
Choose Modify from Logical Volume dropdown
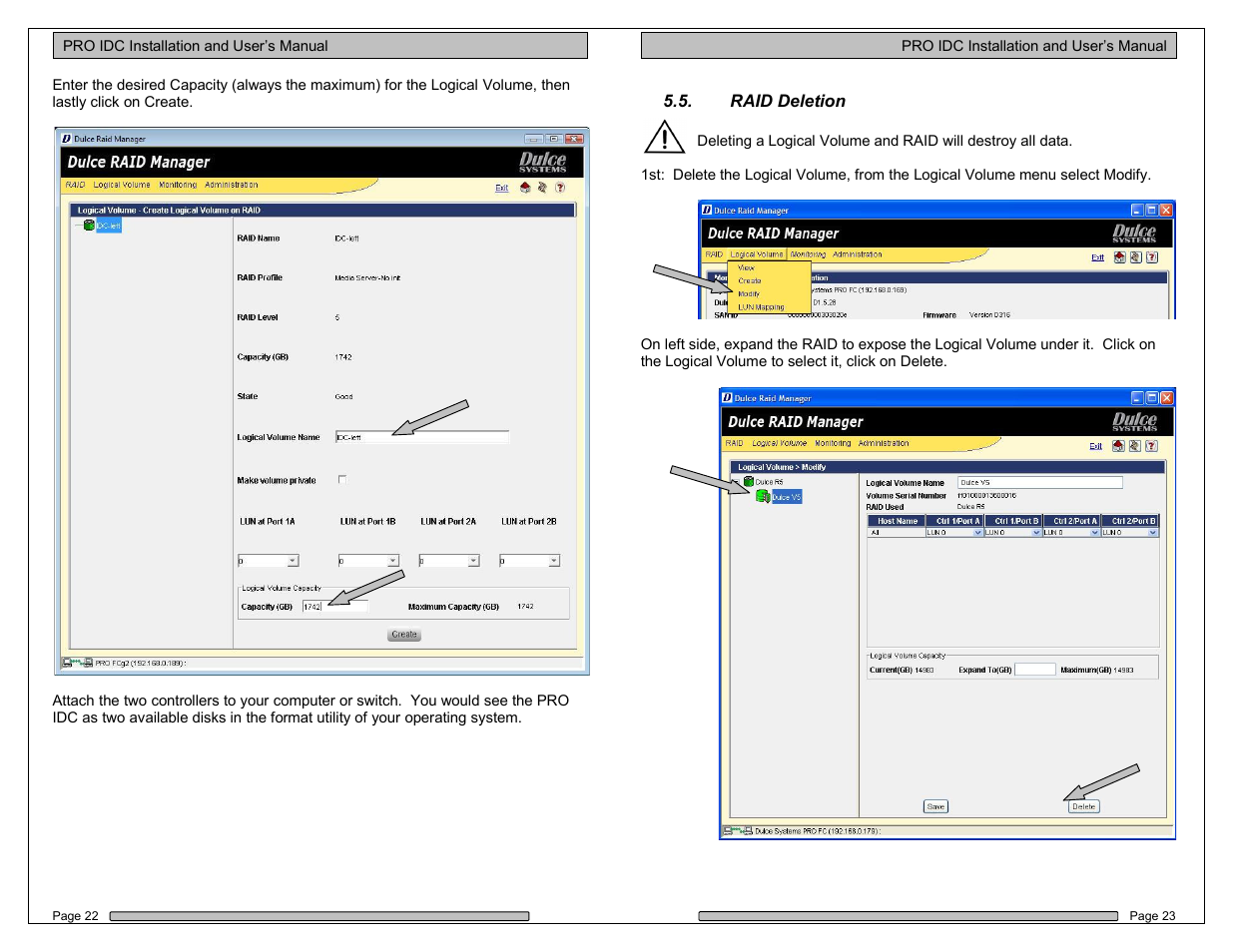749,294
